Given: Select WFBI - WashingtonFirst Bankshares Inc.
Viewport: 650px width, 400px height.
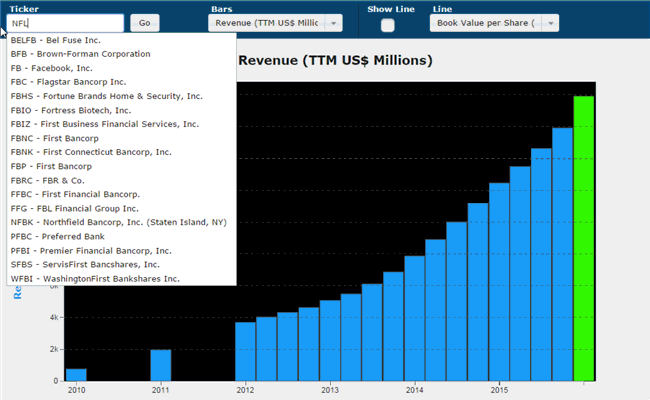Looking at the screenshot, I should [x=121, y=279].
